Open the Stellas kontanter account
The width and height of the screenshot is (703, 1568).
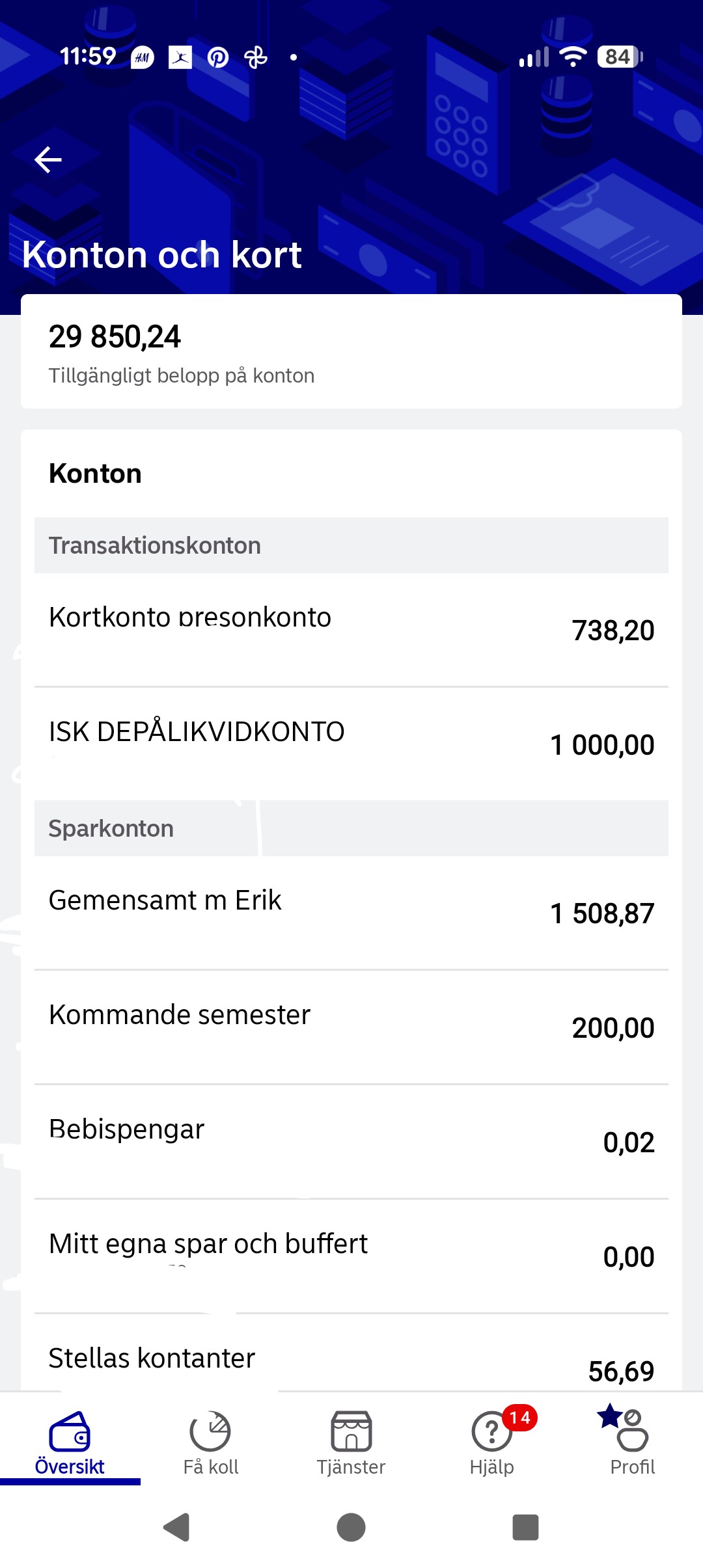[351, 1362]
